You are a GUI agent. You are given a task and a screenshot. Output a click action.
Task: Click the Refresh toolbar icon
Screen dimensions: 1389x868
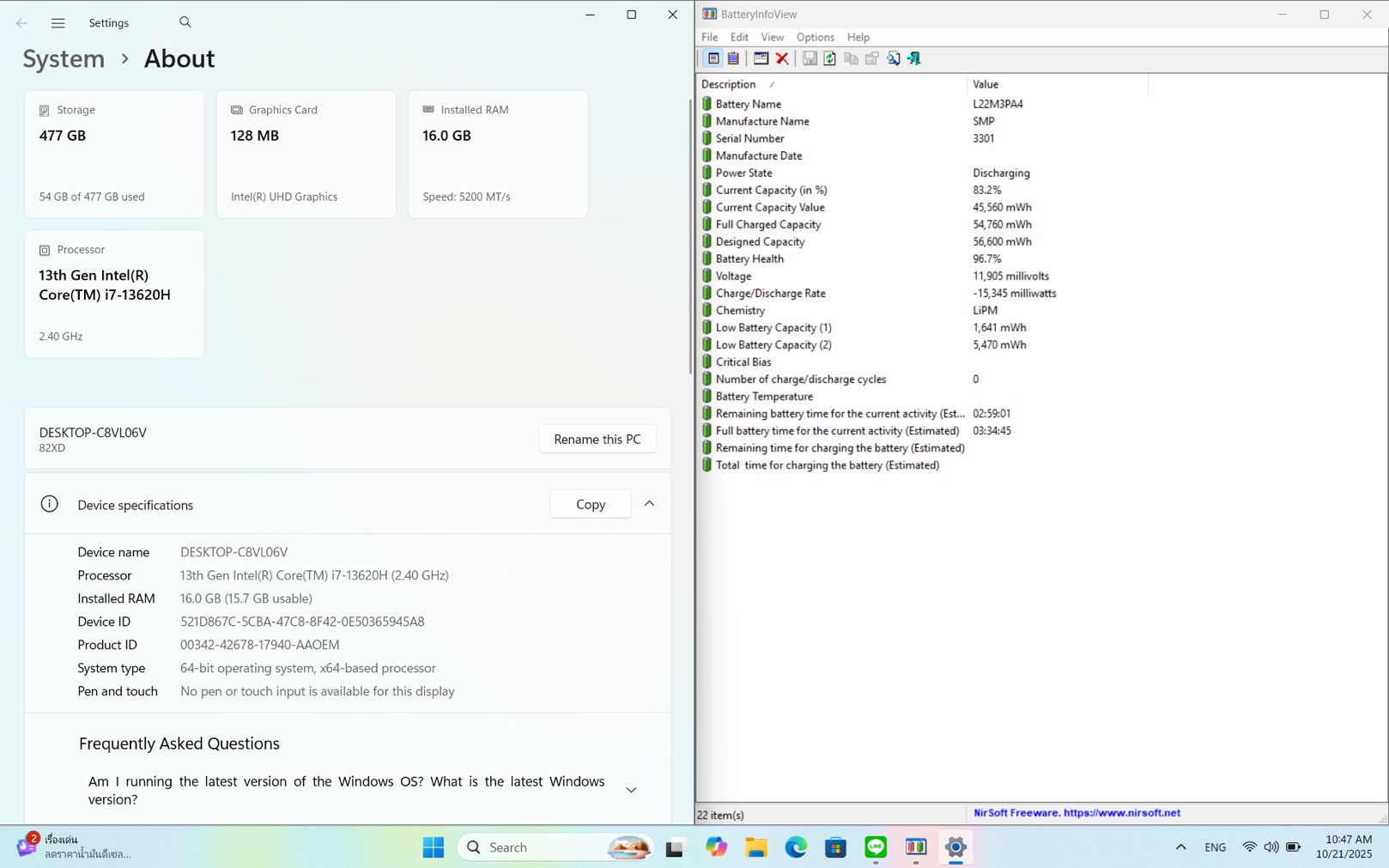829,58
